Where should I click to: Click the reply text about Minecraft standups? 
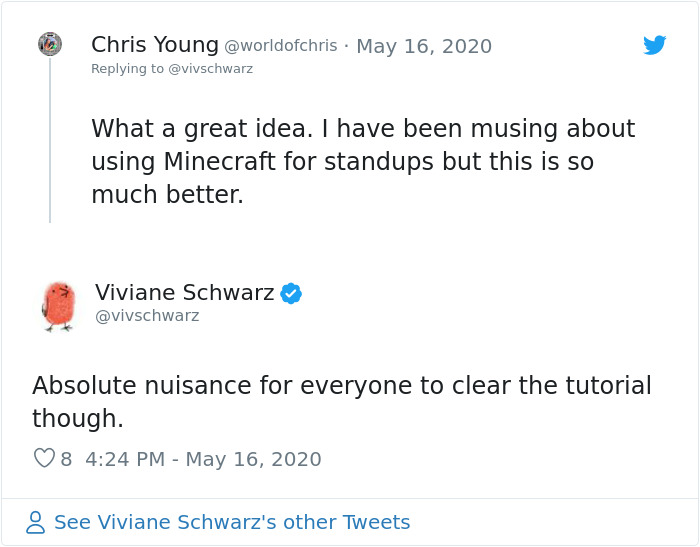click(x=360, y=161)
